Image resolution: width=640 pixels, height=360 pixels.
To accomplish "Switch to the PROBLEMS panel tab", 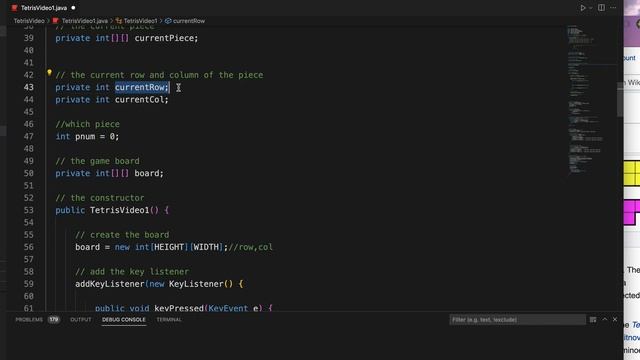I will 29,320.
